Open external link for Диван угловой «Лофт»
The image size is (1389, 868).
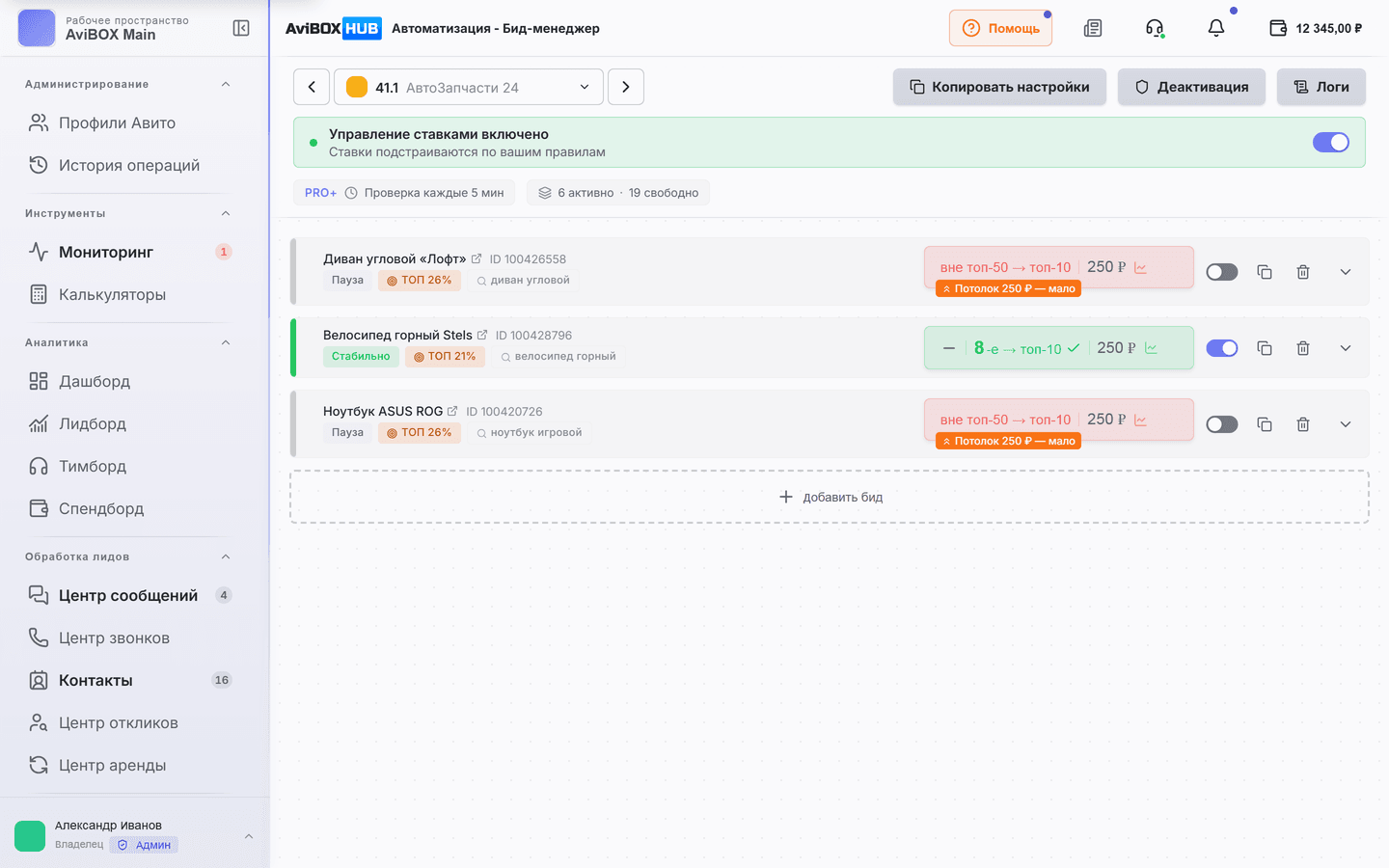click(477, 258)
